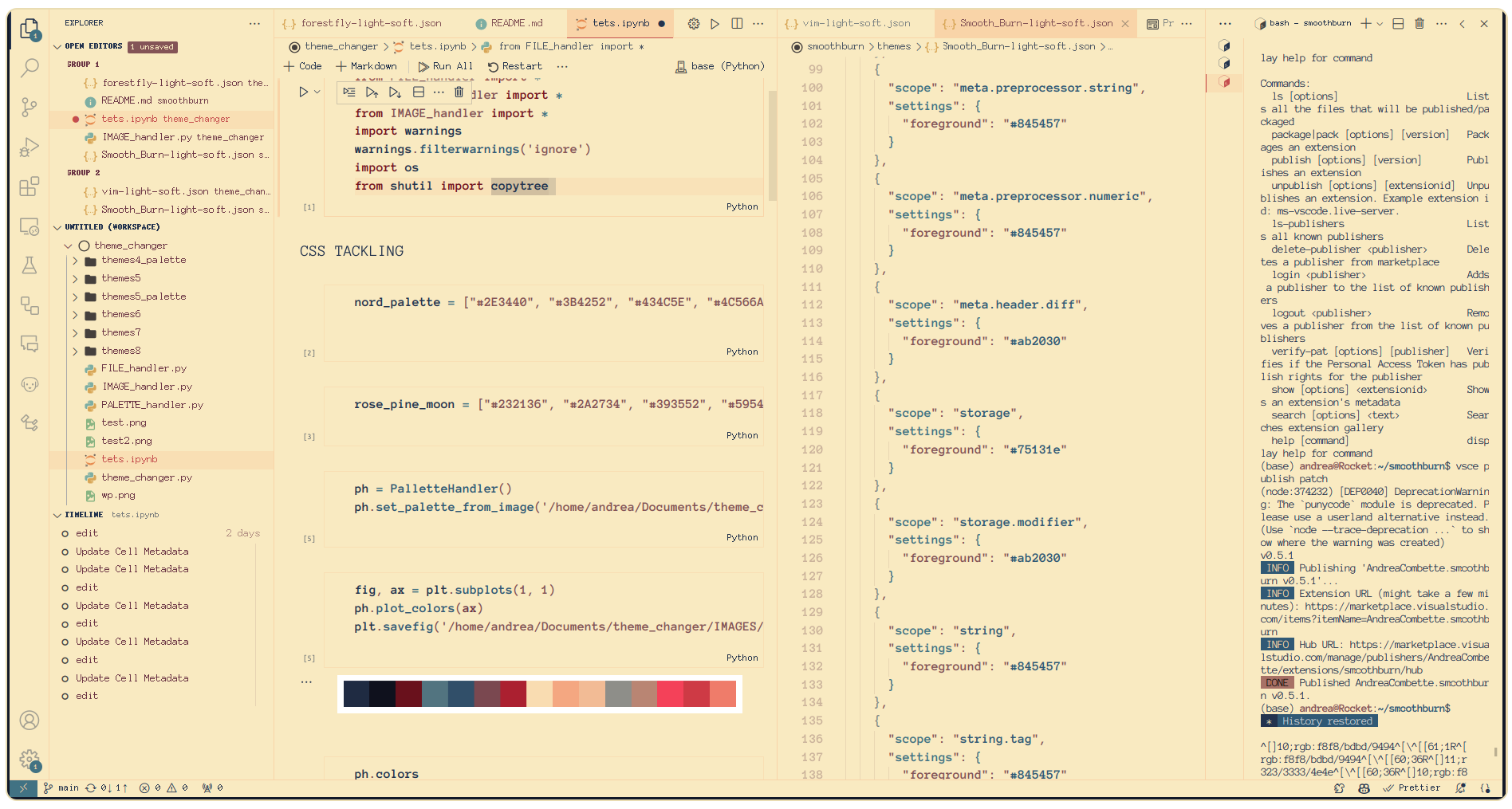The image size is (1512, 809).
Task: Open the language mode braces in status bar
Action: (1486, 787)
